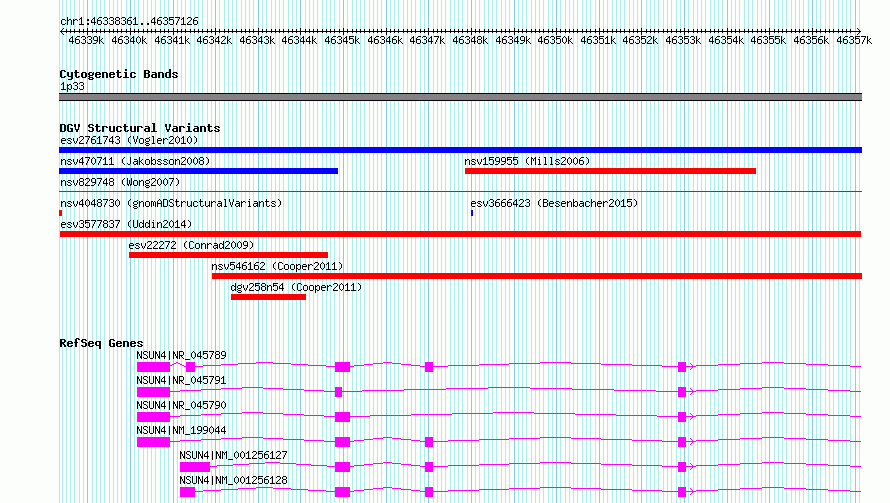
Task: Click the NSUN4|NR_045789 transcript label
Action: coord(182,355)
